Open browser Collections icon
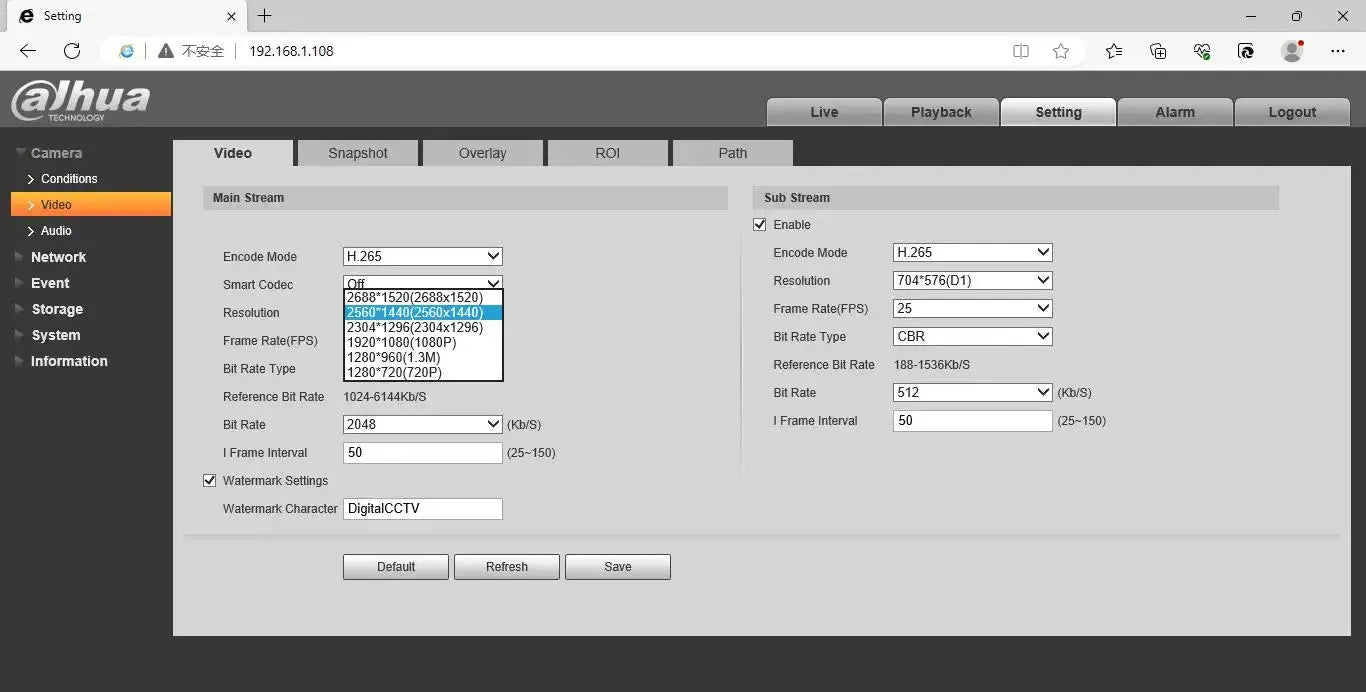The image size is (1366, 692). tap(1158, 51)
